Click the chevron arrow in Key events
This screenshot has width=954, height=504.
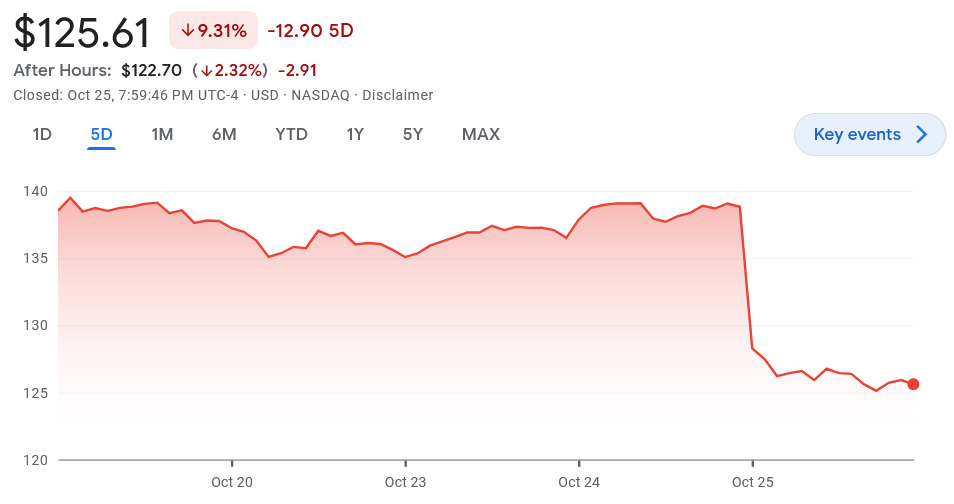point(922,135)
